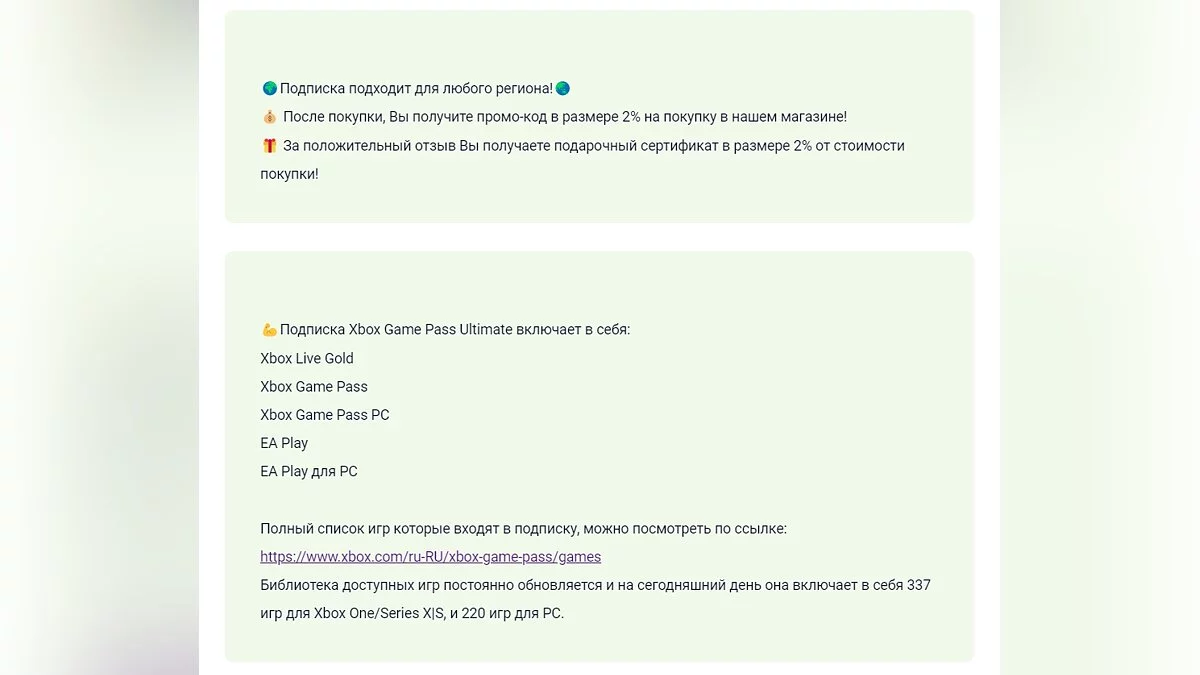The height and width of the screenshot is (675, 1200).
Task: Click the "EA Play для PC" line
Action: 308,472
